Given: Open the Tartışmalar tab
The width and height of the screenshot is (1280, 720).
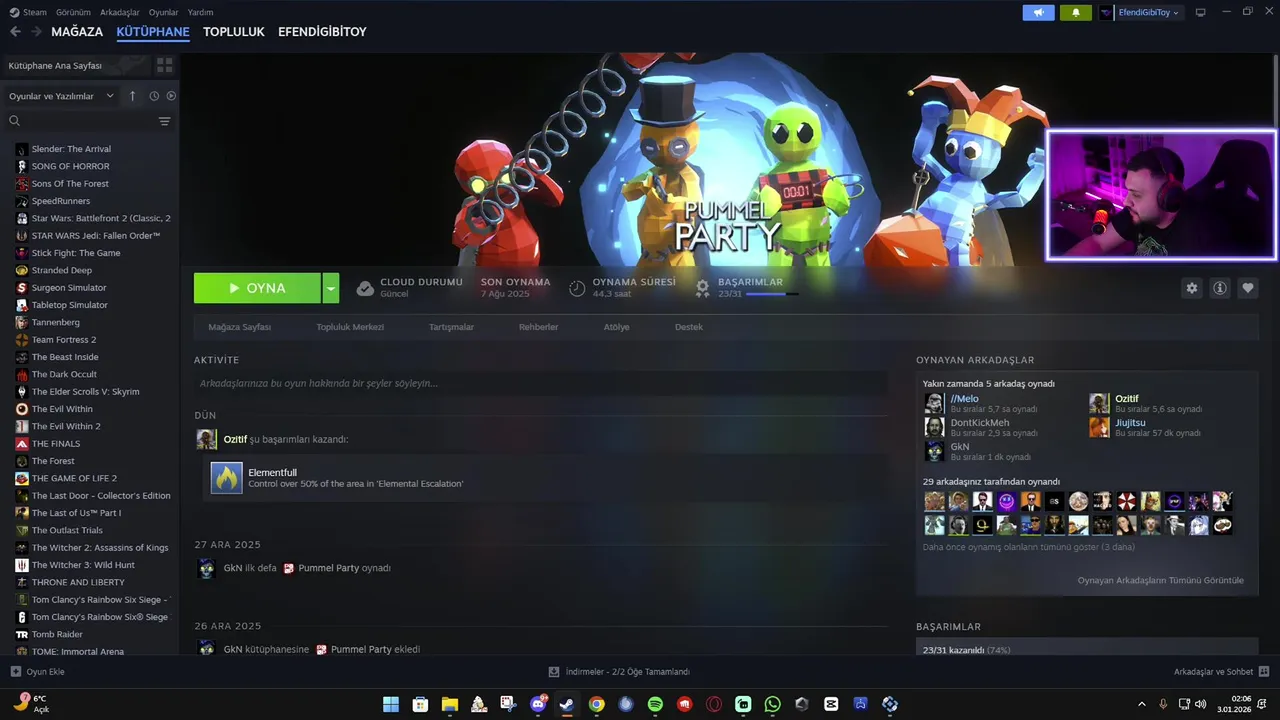Looking at the screenshot, I should point(451,327).
